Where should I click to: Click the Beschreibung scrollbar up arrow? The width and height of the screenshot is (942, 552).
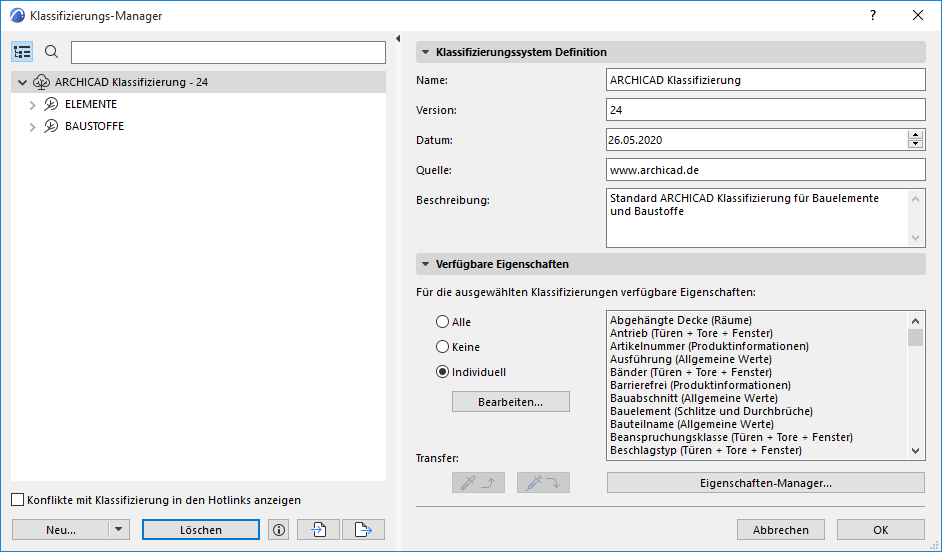tap(915, 199)
